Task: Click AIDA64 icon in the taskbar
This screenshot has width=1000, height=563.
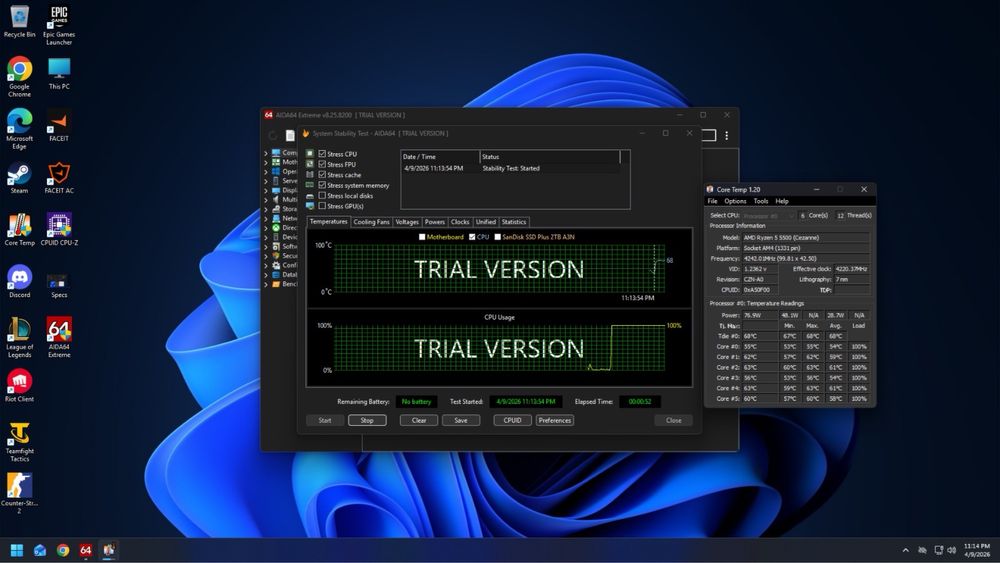Action: pyautogui.click(x=86, y=550)
